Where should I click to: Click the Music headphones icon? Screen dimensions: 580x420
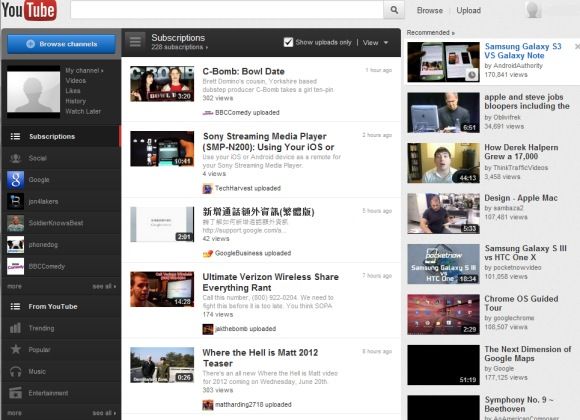[x=16, y=371]
